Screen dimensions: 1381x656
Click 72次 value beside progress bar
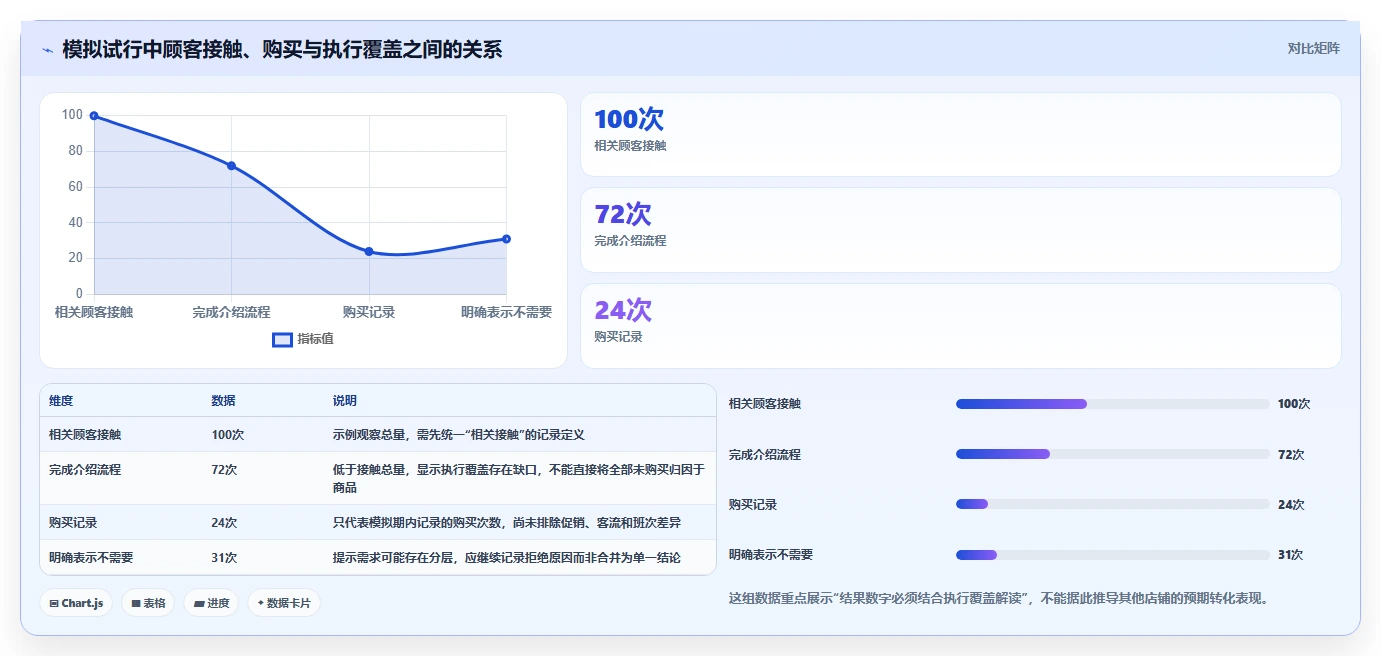[1291, 454]
